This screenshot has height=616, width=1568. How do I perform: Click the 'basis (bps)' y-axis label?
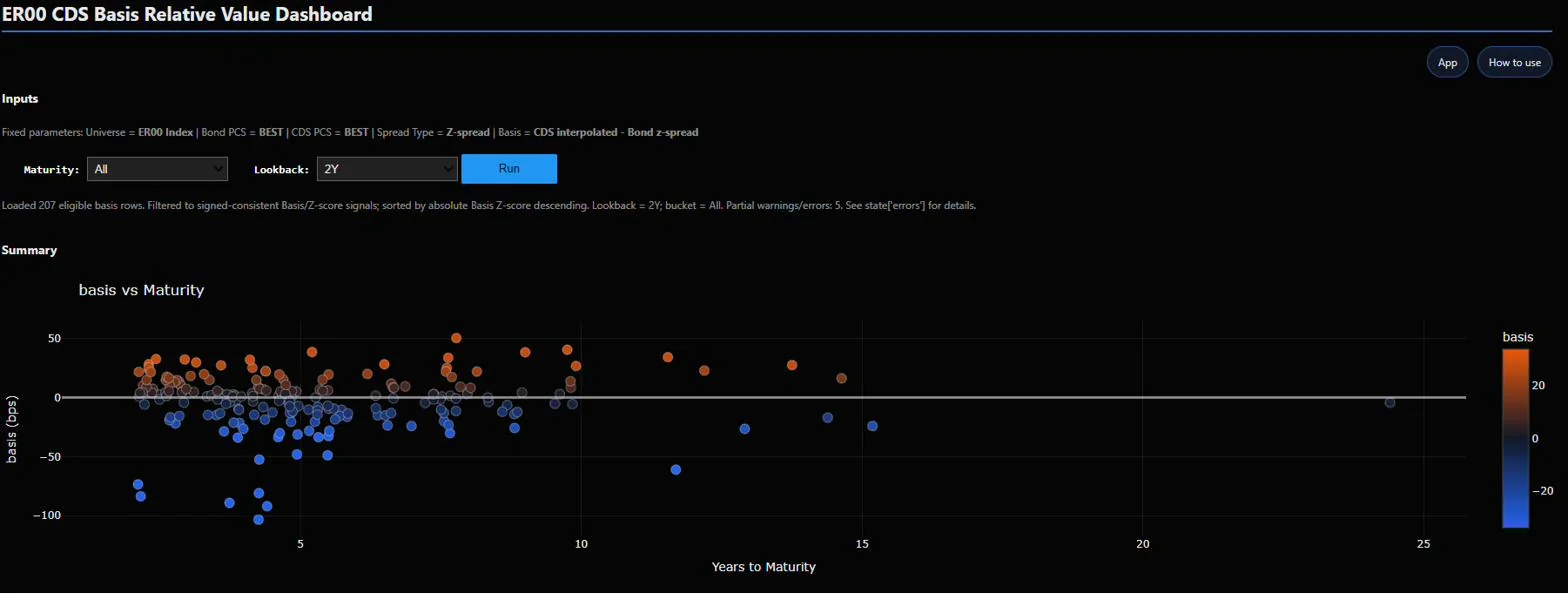[x=13, y=426]
